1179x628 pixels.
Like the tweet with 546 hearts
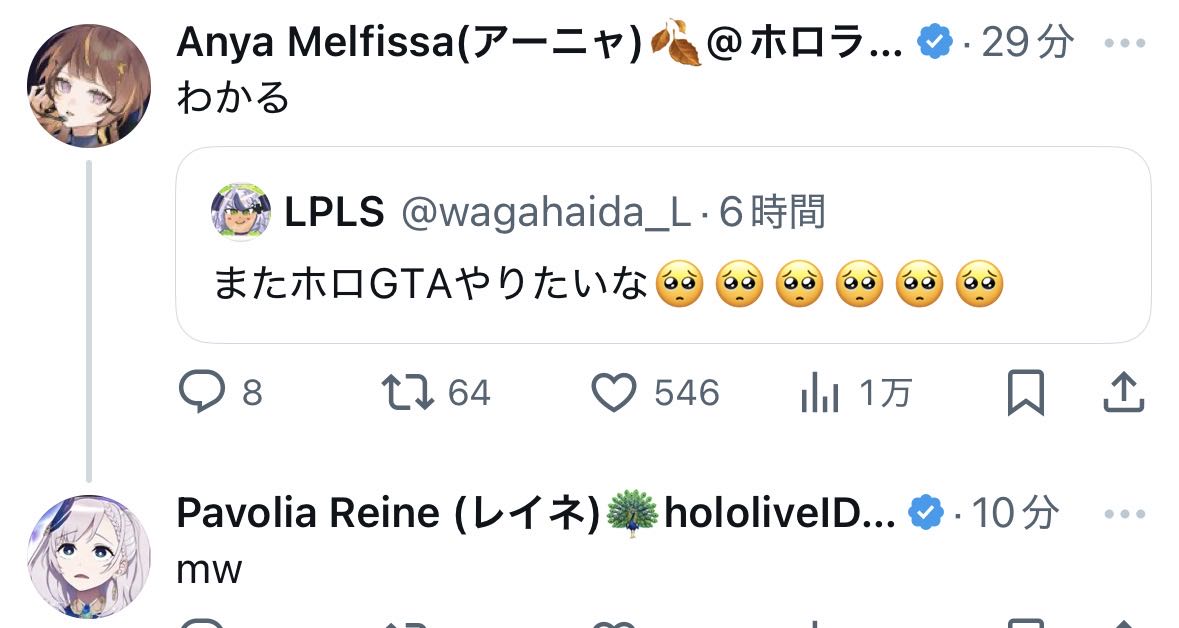click(x=614, y=393)
